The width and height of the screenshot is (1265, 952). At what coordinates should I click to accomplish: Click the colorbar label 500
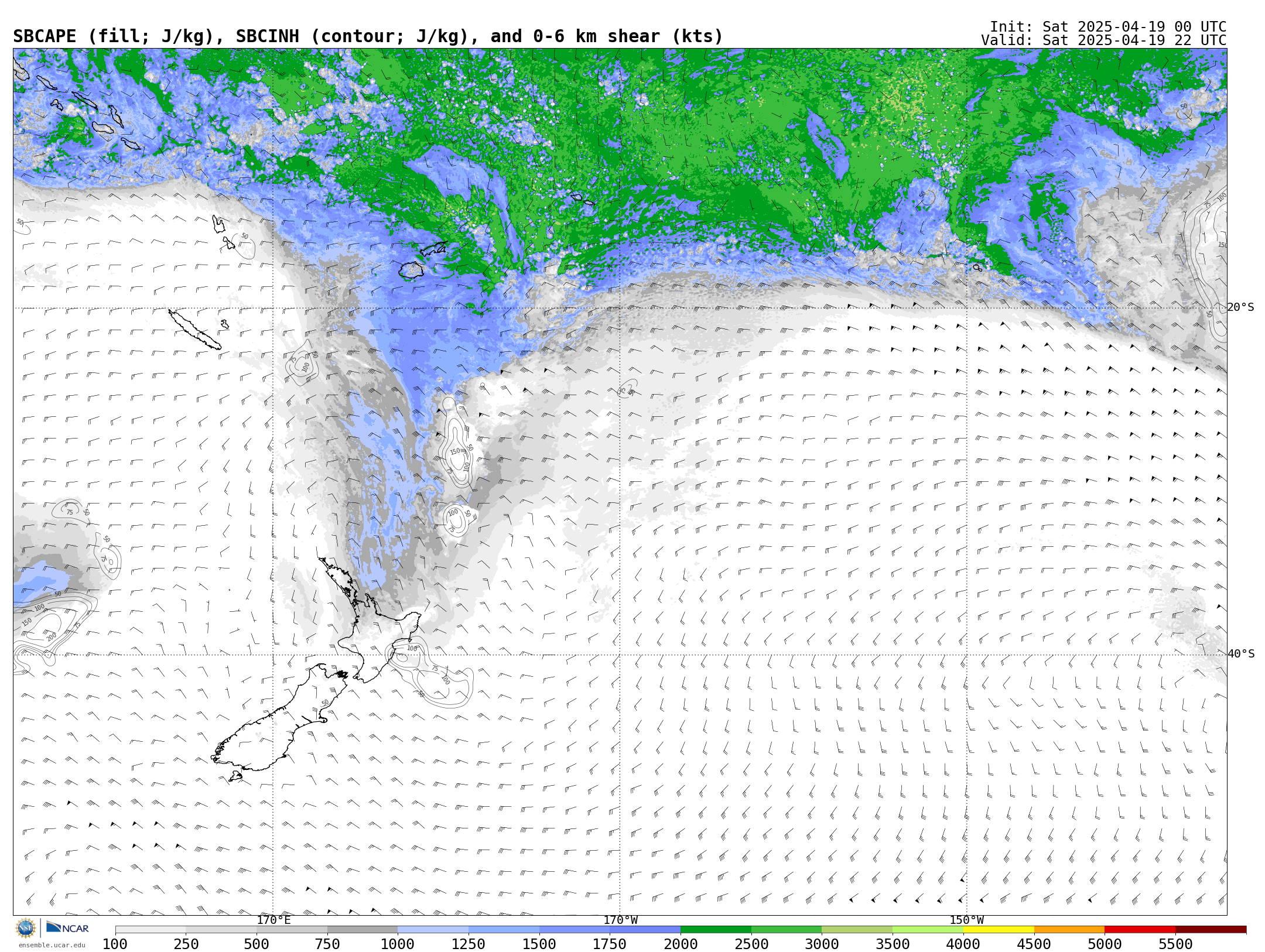(257, 944)
